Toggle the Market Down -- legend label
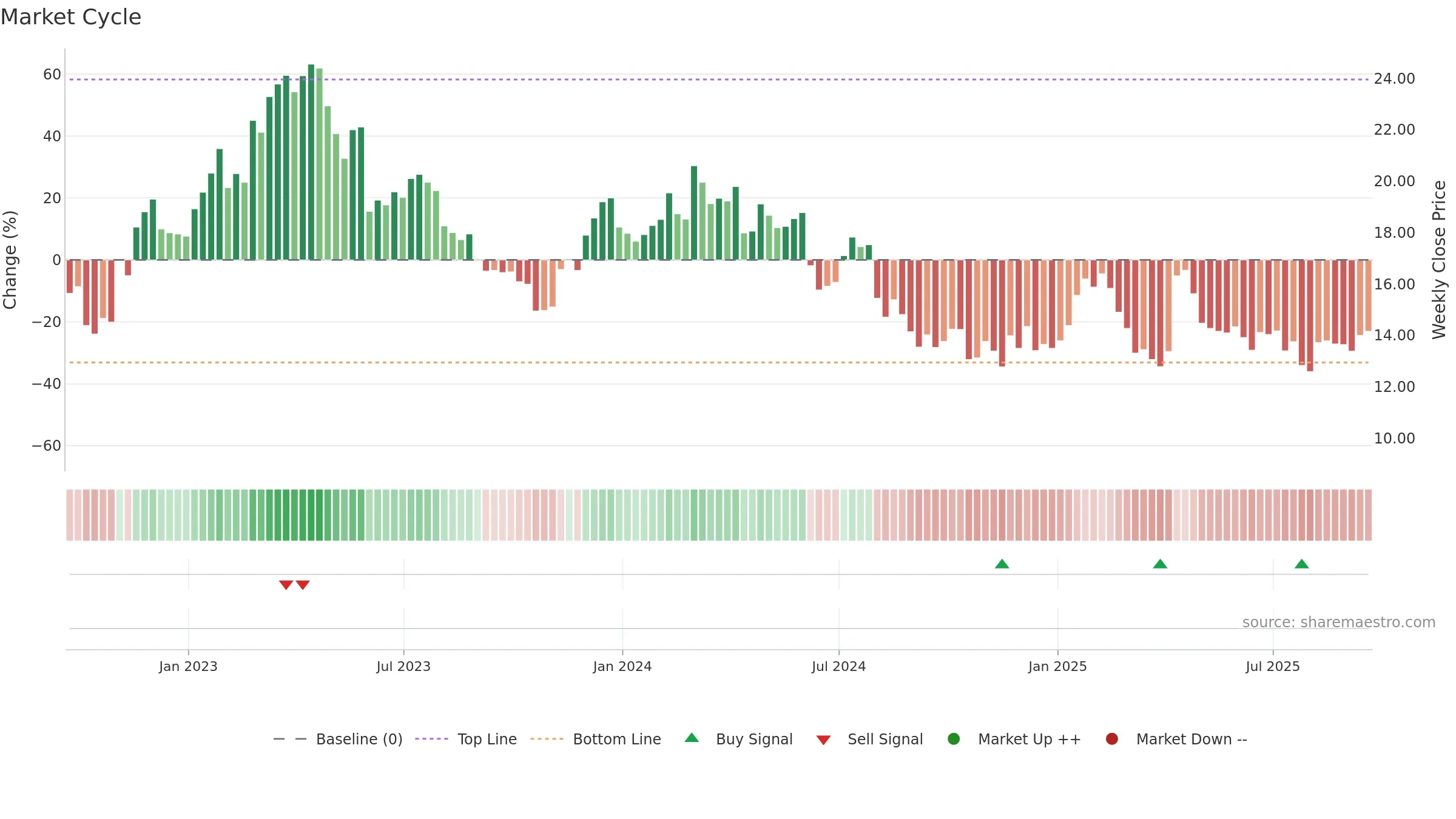The width and height of the screenshot is (1456, 819). 1191,739
